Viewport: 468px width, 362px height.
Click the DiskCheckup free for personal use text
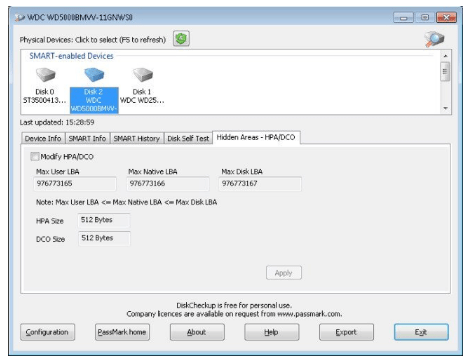coord(234,305)
